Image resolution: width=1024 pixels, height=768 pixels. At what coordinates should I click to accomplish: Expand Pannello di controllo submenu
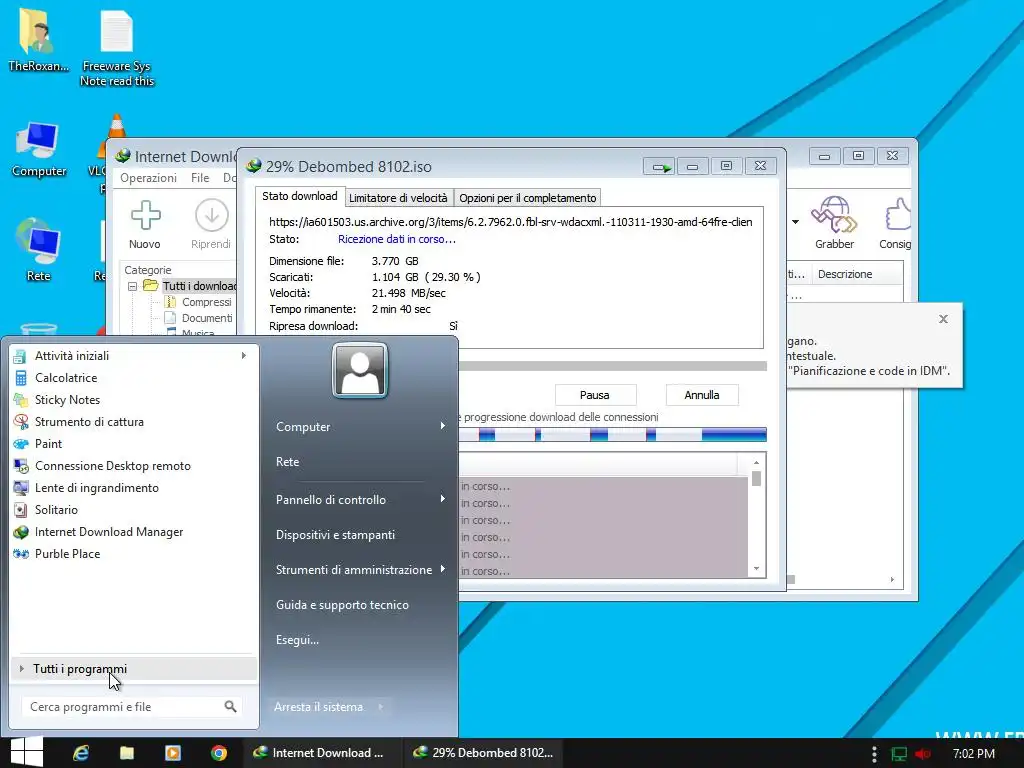coord(443,500)
